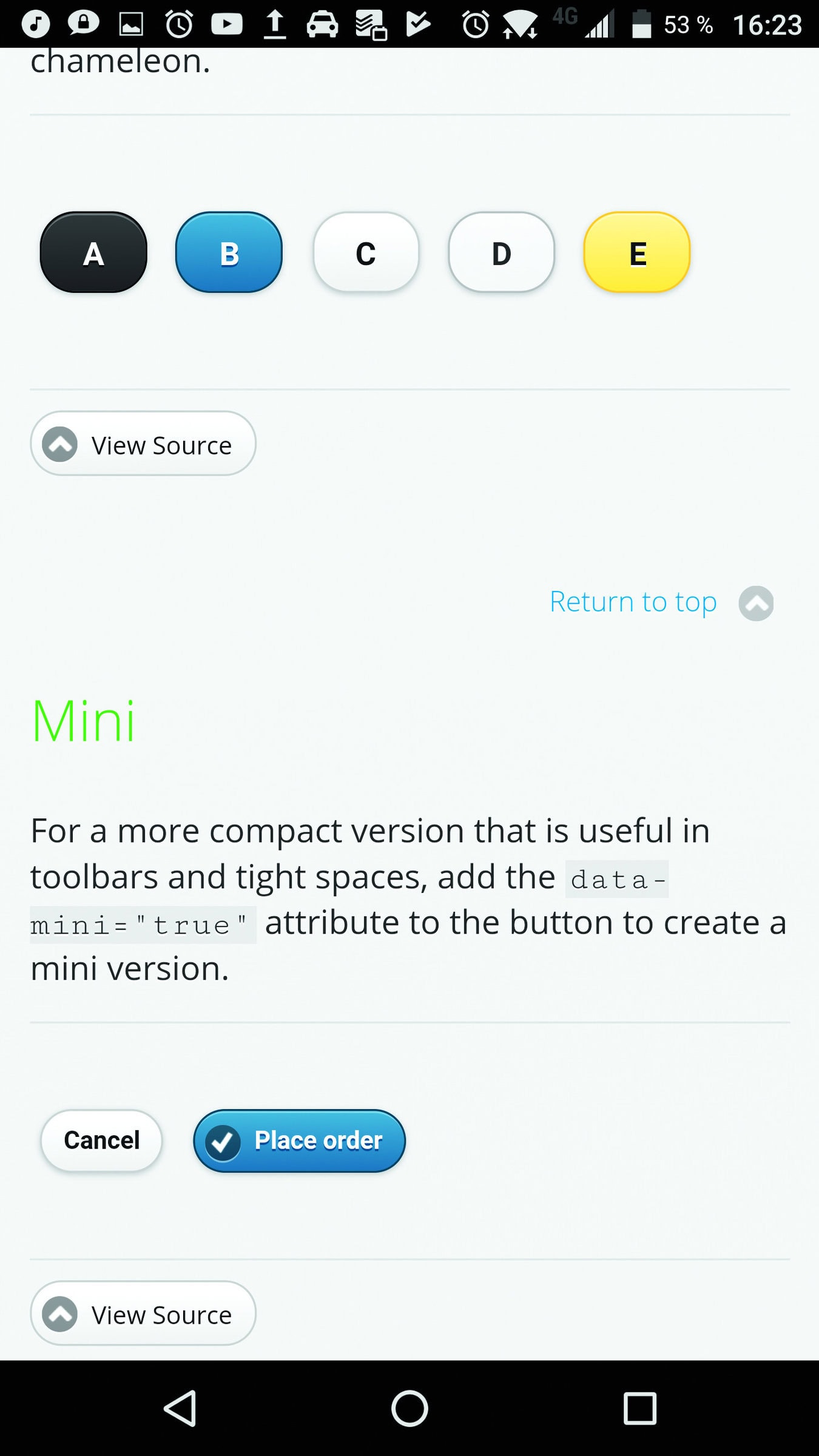Open recent apps with the square button

pyautogui.click(x=640, y=1407)
